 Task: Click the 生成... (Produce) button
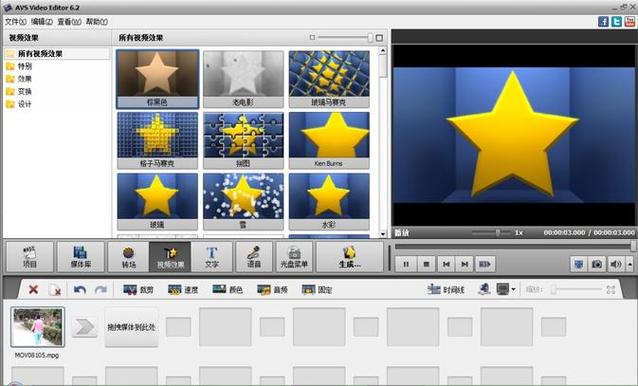(x=350, y=257)
